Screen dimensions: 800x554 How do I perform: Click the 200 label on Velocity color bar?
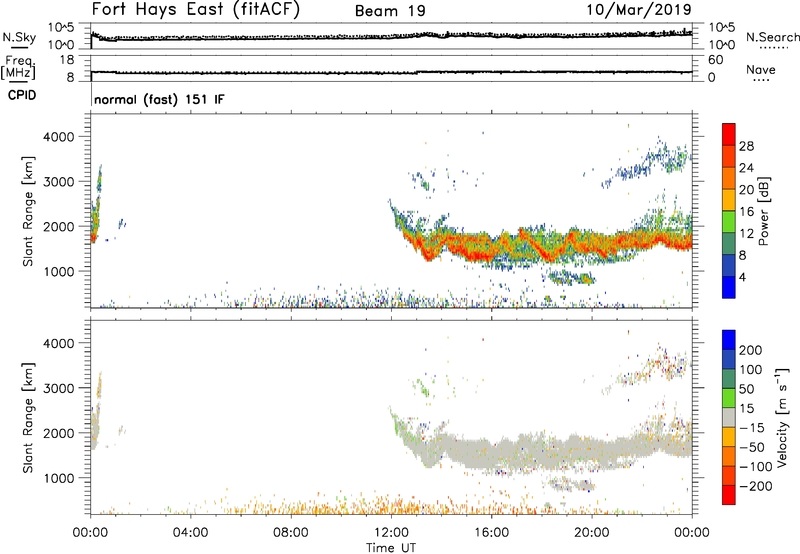coord(751,350)
